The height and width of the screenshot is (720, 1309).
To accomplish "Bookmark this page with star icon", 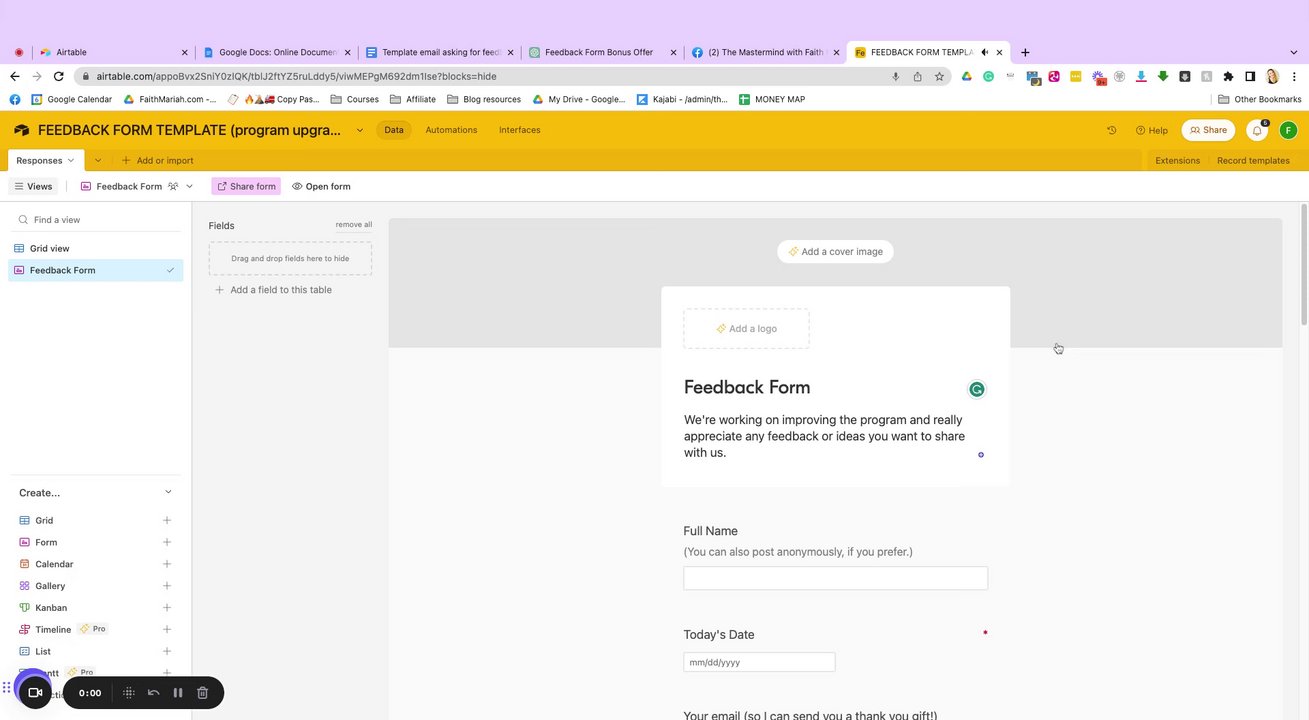I will 939,76.
